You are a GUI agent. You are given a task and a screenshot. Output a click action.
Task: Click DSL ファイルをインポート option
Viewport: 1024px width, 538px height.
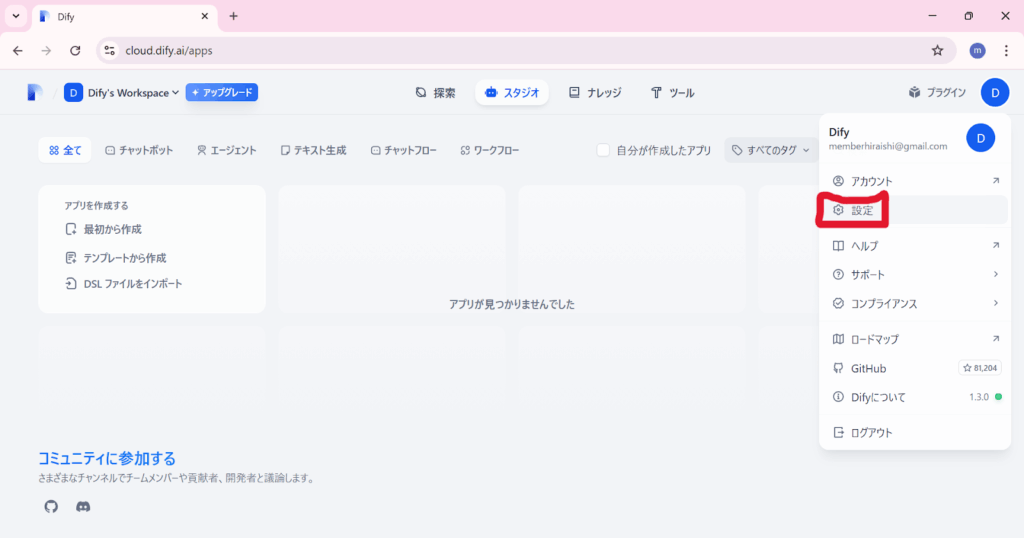click(124, 284)
